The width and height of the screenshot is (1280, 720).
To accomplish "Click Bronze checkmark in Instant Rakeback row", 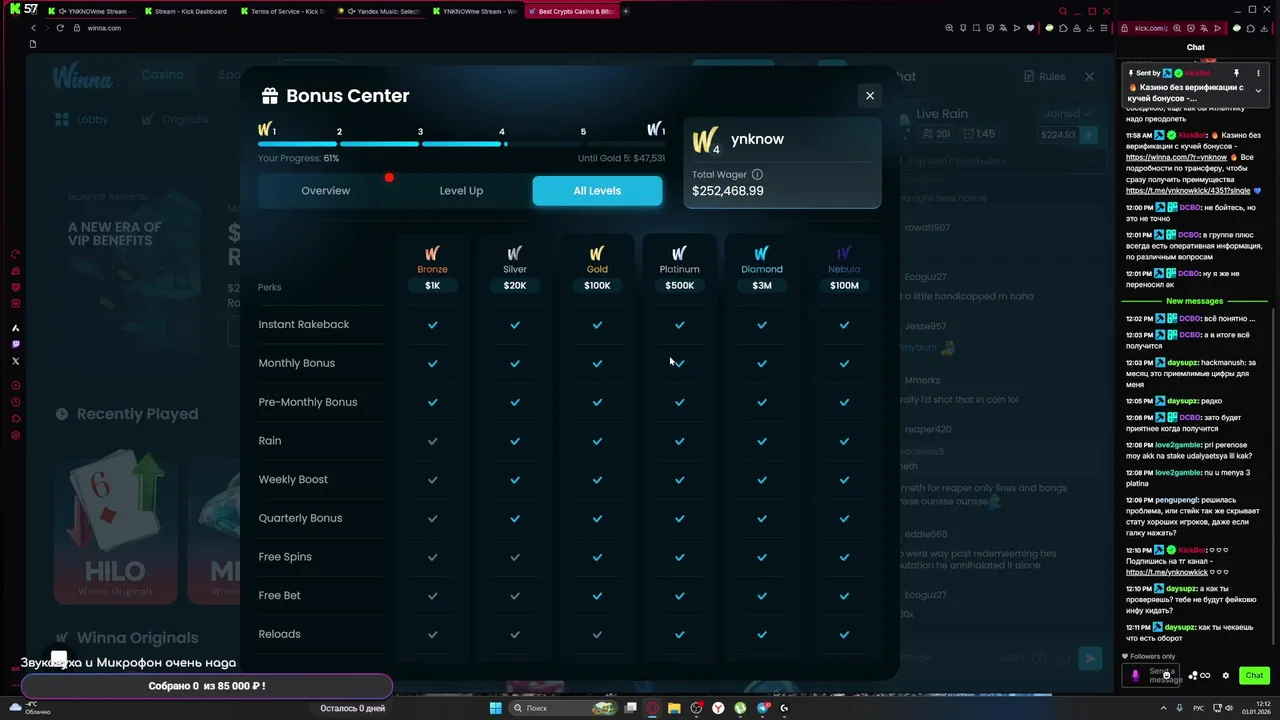I will (432, 325).
